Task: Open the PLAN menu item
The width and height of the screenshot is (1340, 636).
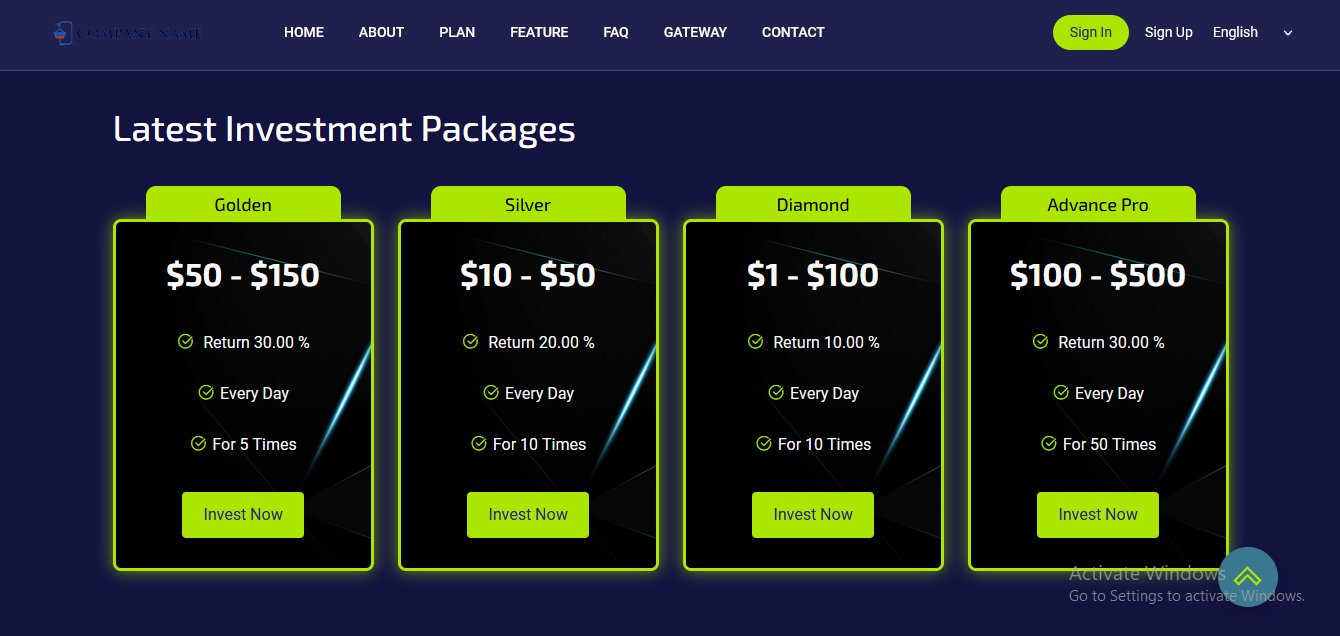Action: [457, 32]
